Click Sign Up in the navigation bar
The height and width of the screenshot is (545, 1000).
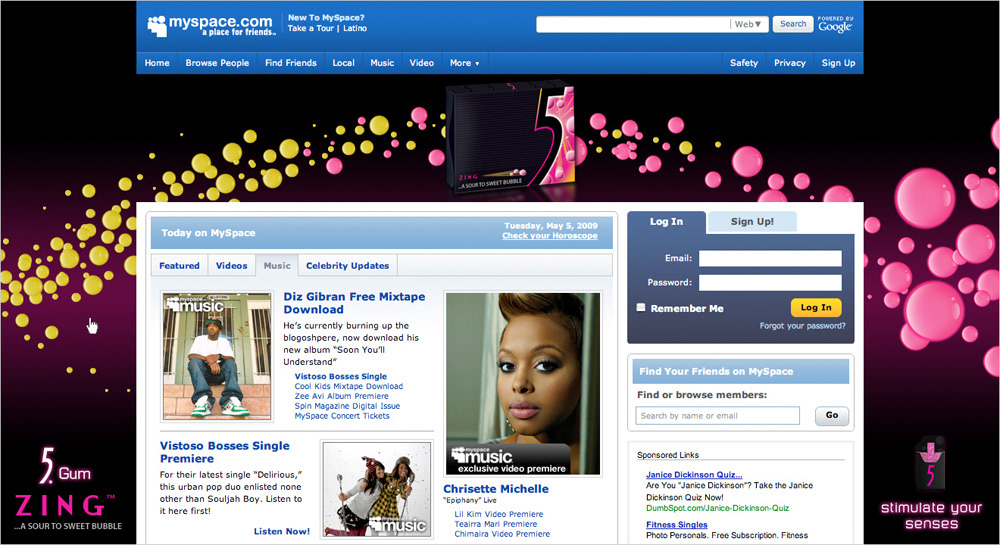838,63
